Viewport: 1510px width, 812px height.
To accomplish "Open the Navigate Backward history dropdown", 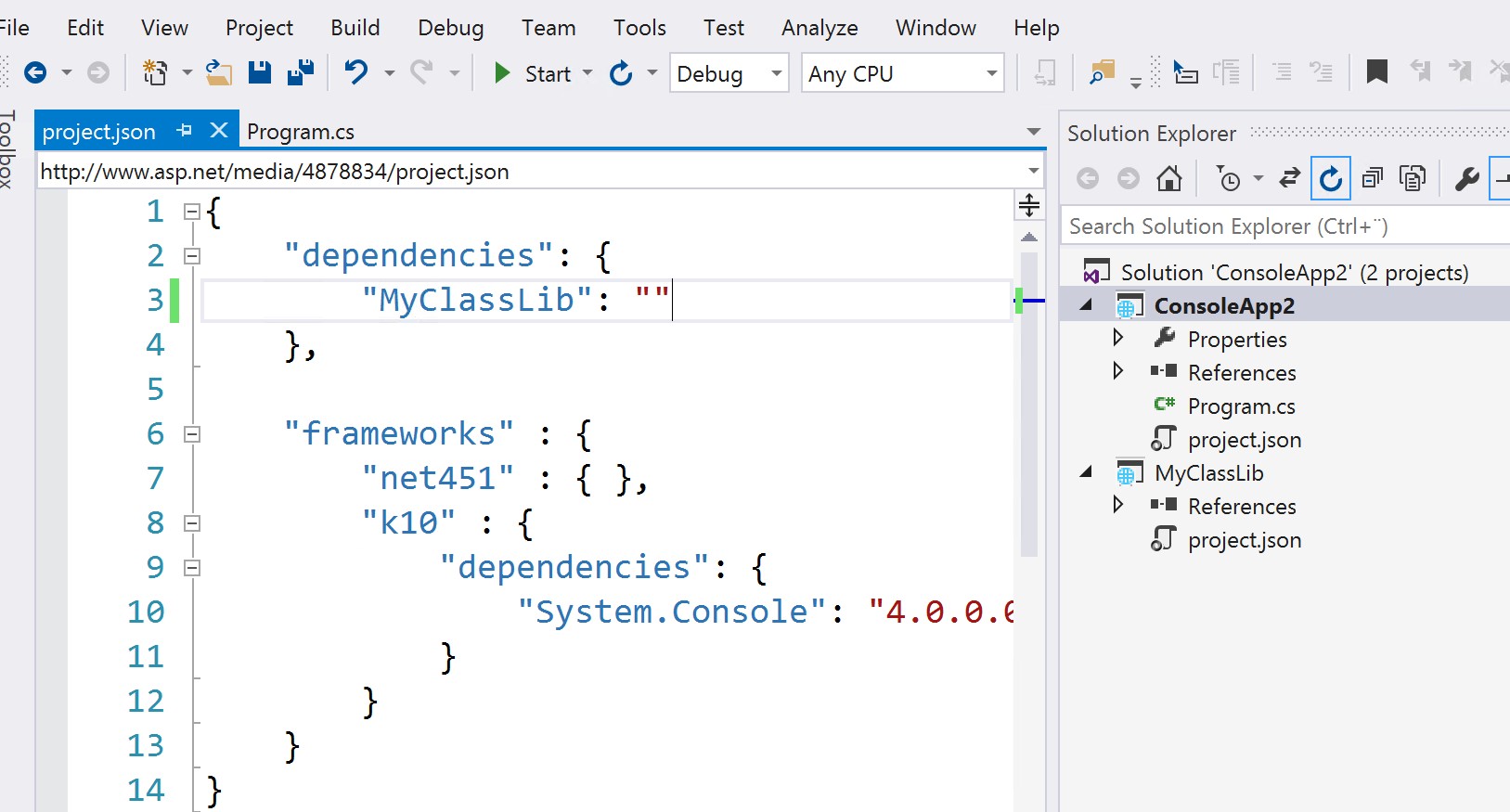I will pos(66,72).
